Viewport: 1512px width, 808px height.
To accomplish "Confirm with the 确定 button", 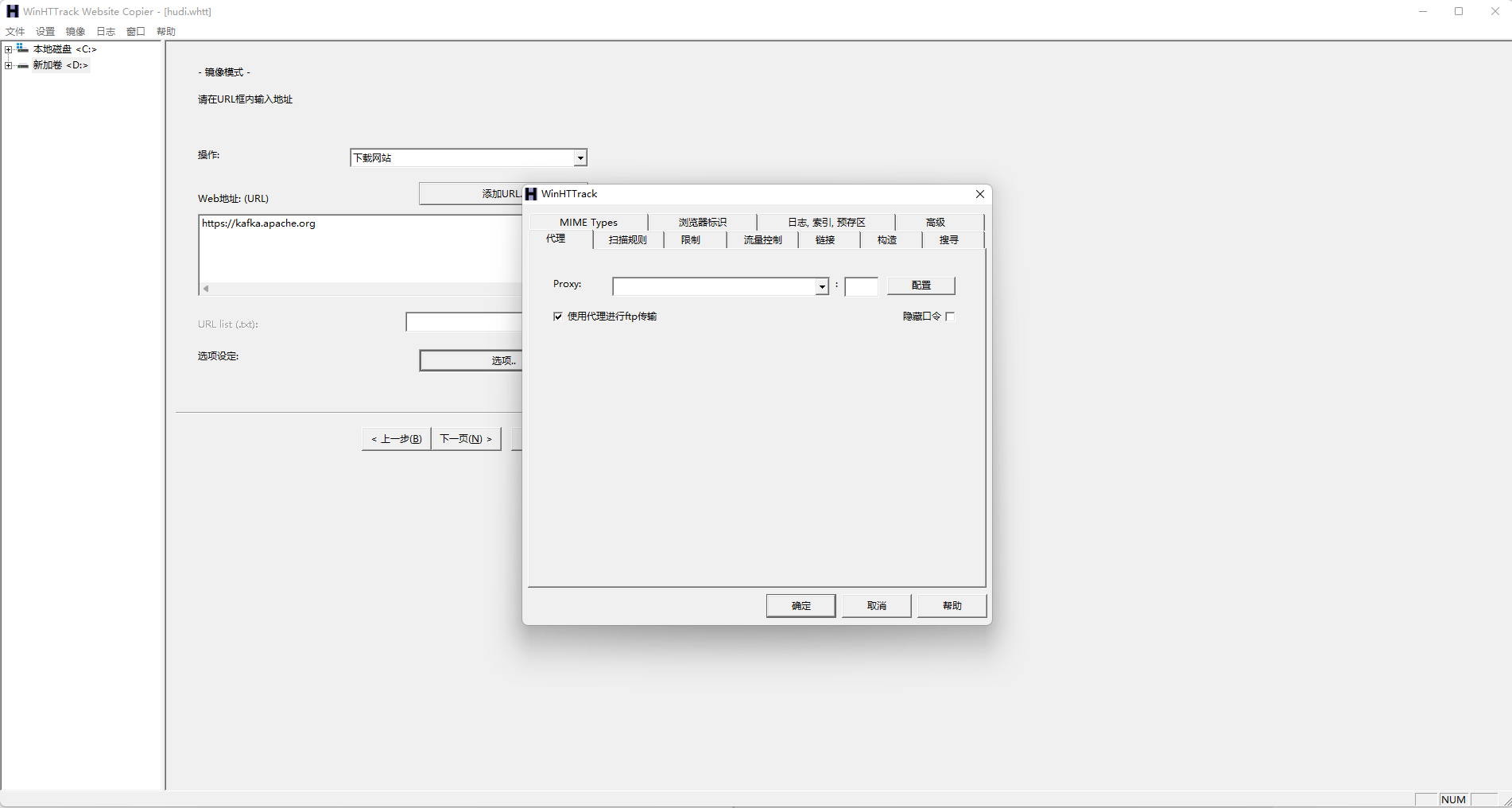I will click(x=801, y=606).
